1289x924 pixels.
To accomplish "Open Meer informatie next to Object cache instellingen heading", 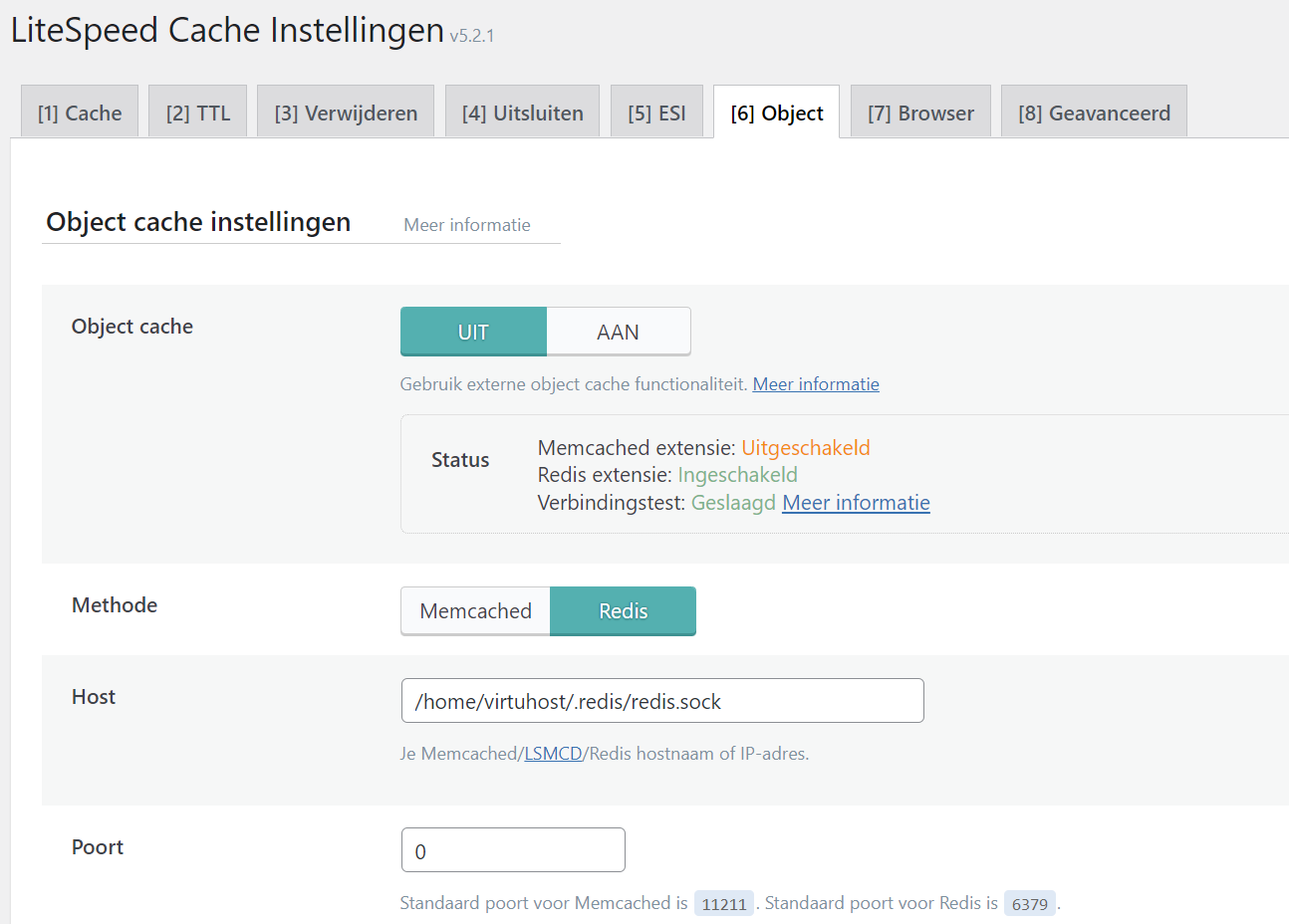I will click(x=467, y=225).
